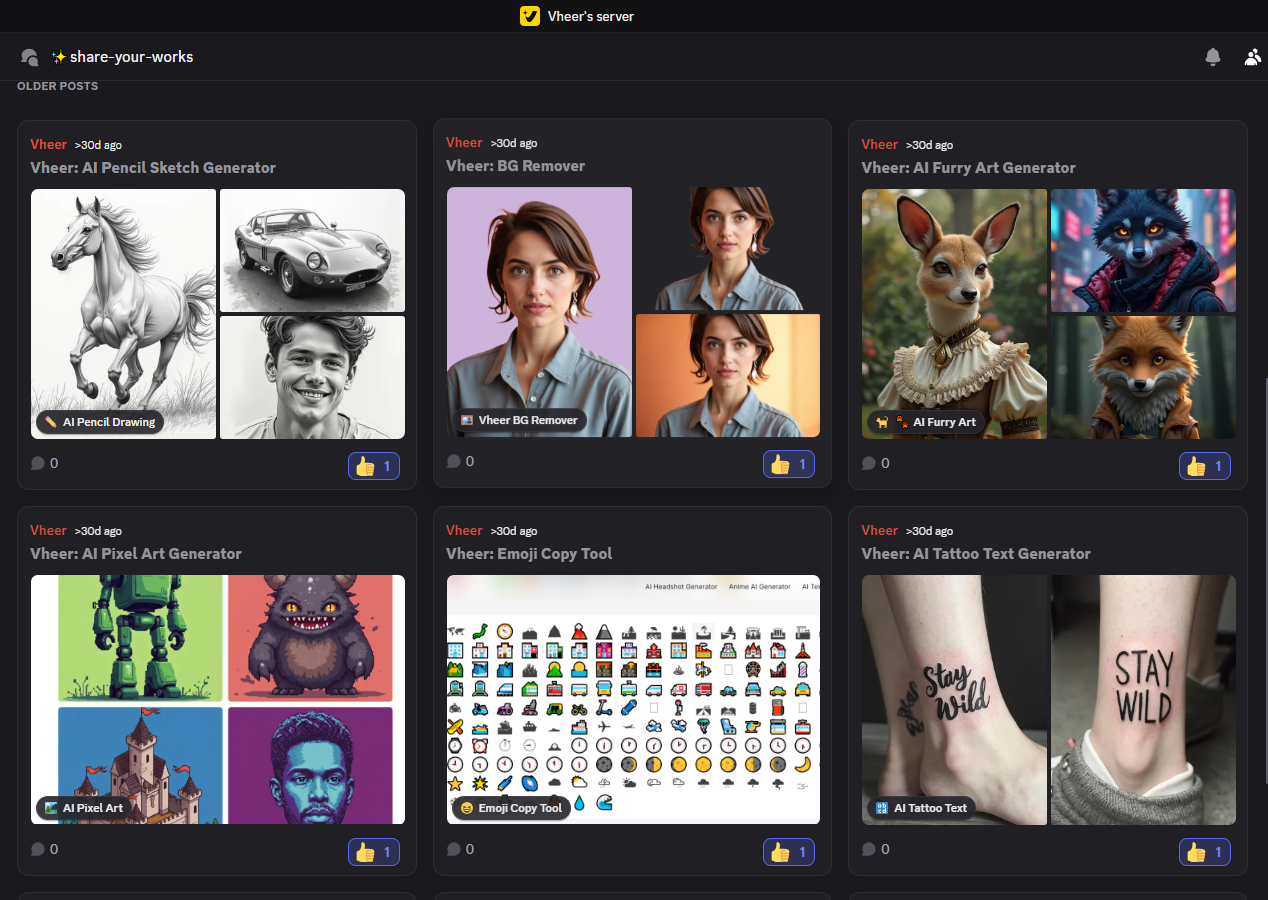Select the AI Furry Art tag

tap(925, 422)
